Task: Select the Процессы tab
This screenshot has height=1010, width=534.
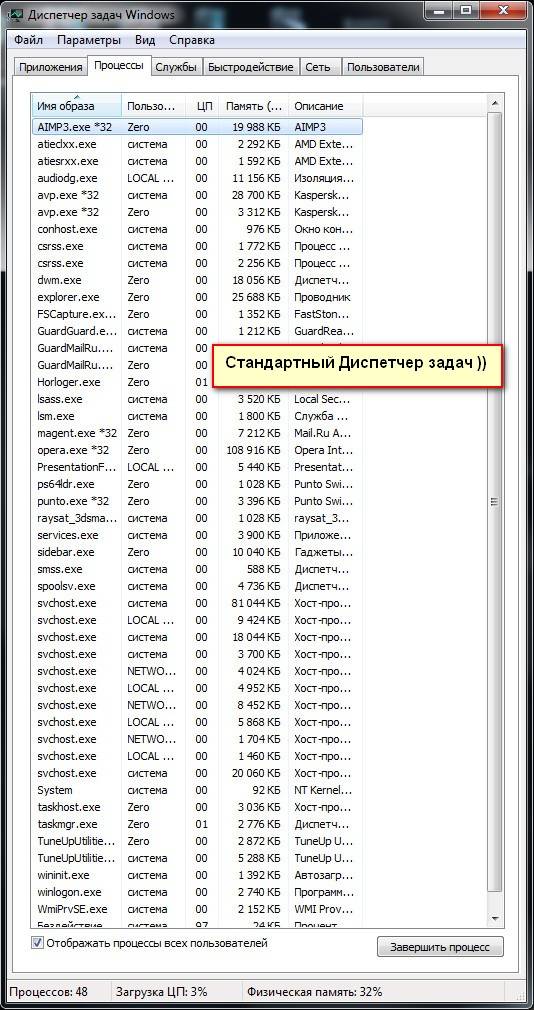Action: (x=118, y=66)
